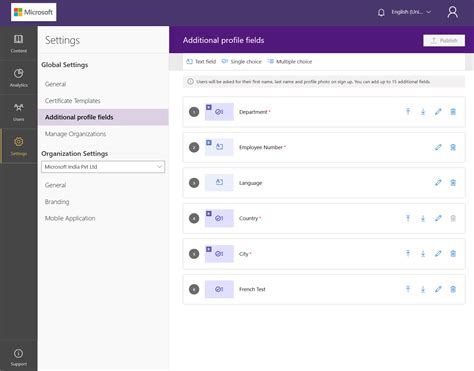Delete the Employee Number field
Image resolution: width=474 pixels, height=371 pixels.
(453, 147)
